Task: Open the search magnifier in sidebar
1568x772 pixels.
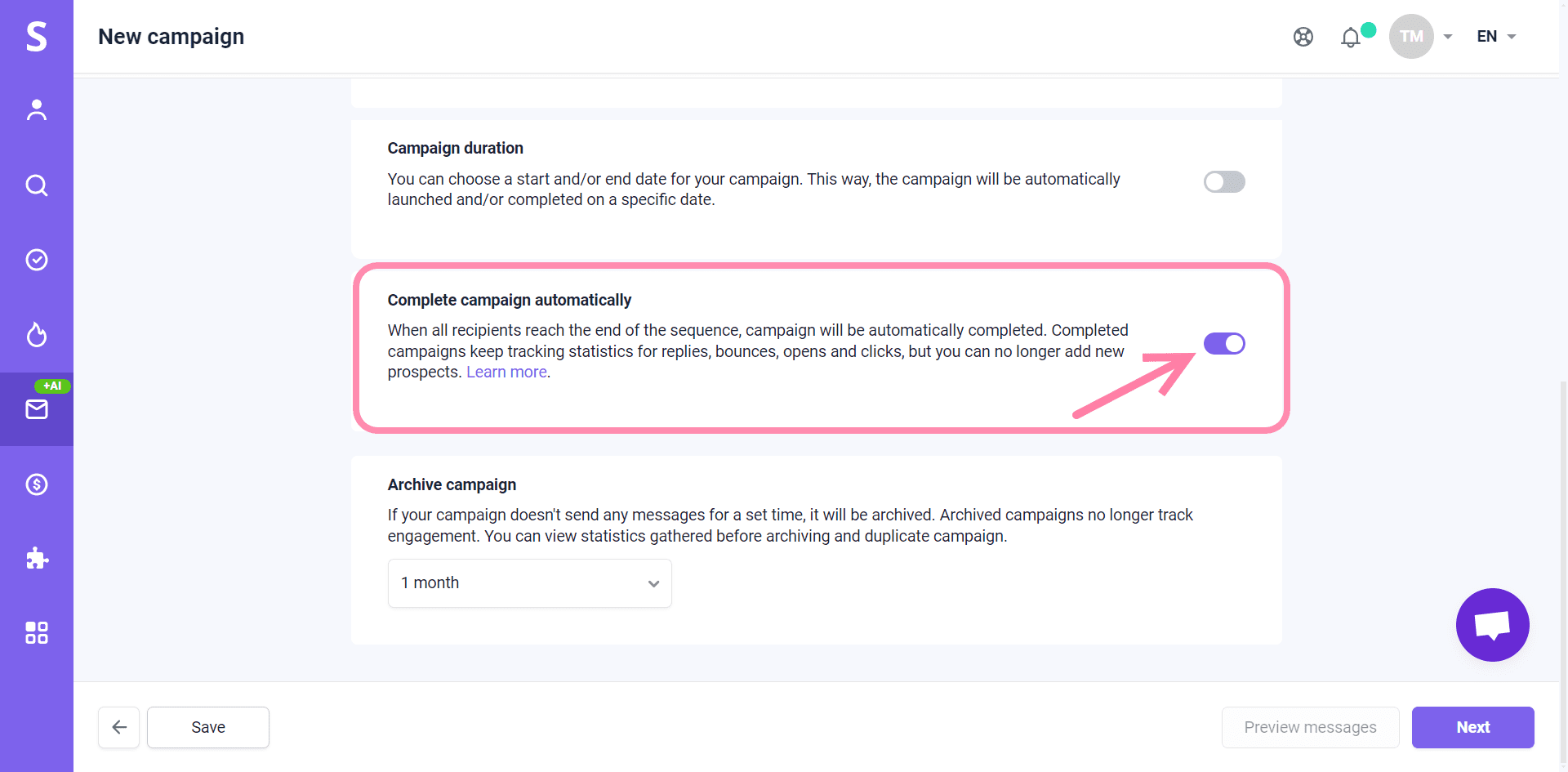Action: click(37, 185)
